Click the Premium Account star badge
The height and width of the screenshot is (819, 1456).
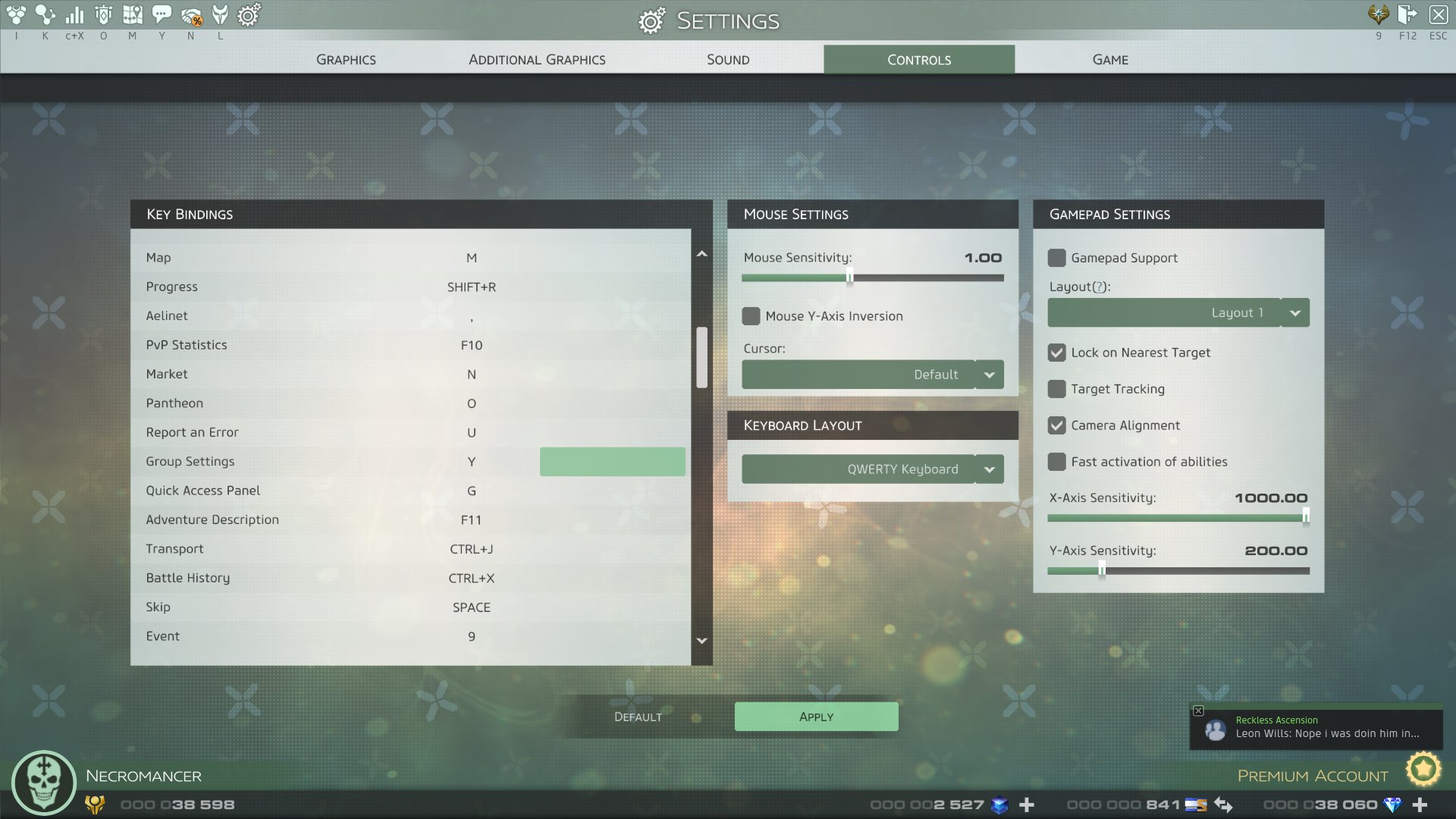(1423, 770)
